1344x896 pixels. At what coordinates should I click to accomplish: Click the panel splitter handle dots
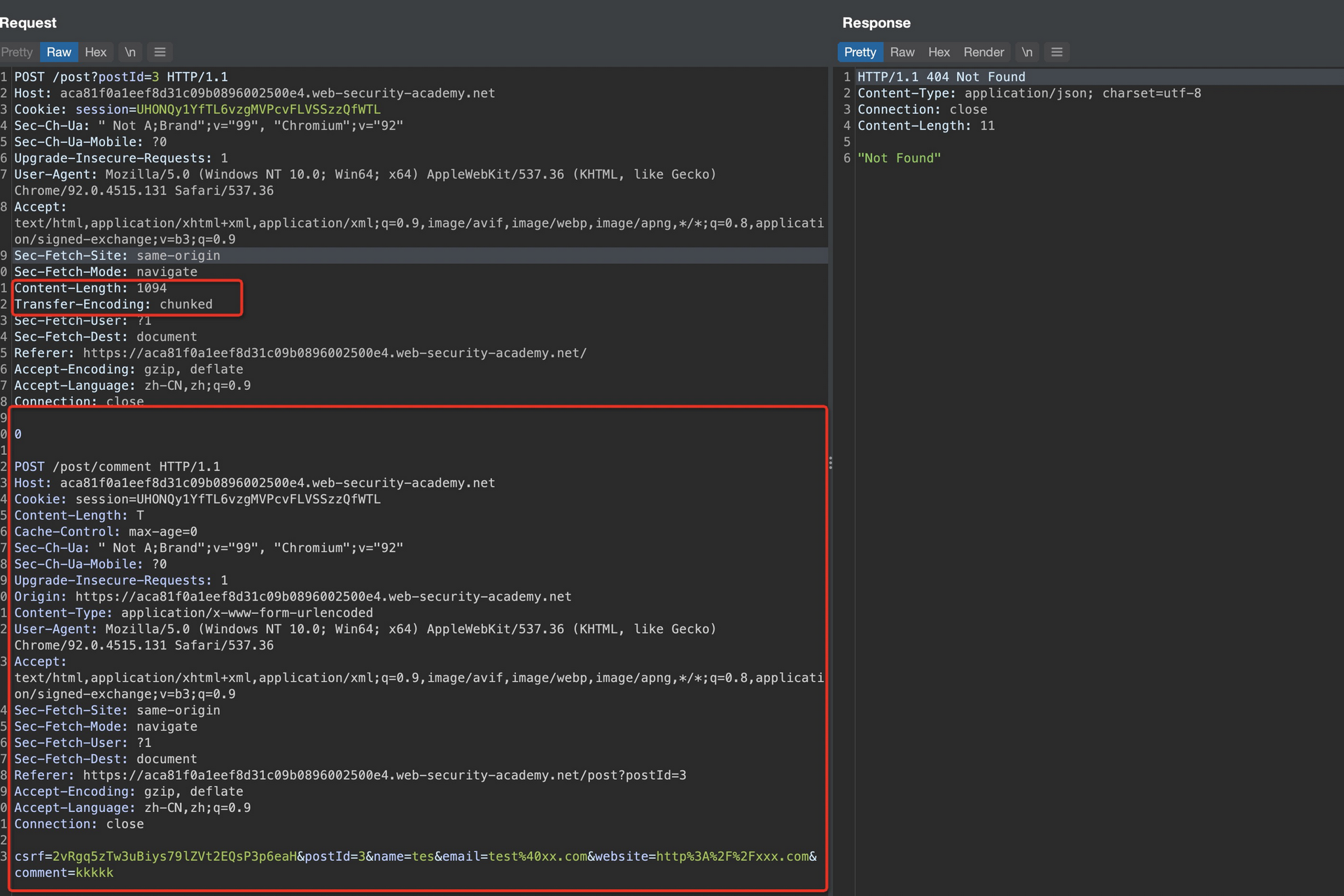point(830,463)
